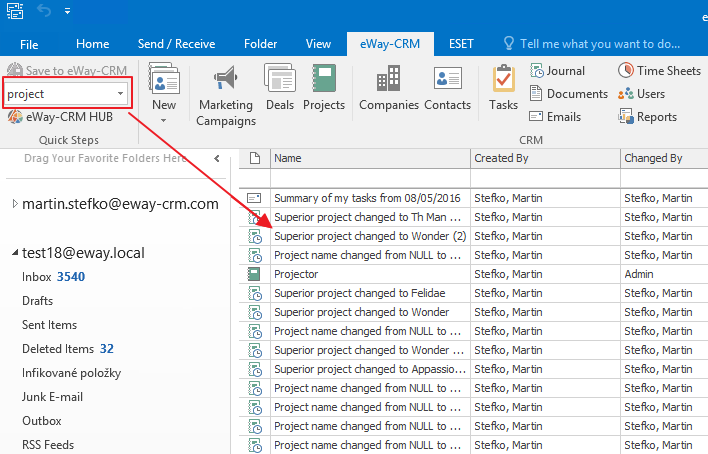Click Admin in Changed By column
The image size is (708, 454).
pyautogui.click(x=638, y=274)
